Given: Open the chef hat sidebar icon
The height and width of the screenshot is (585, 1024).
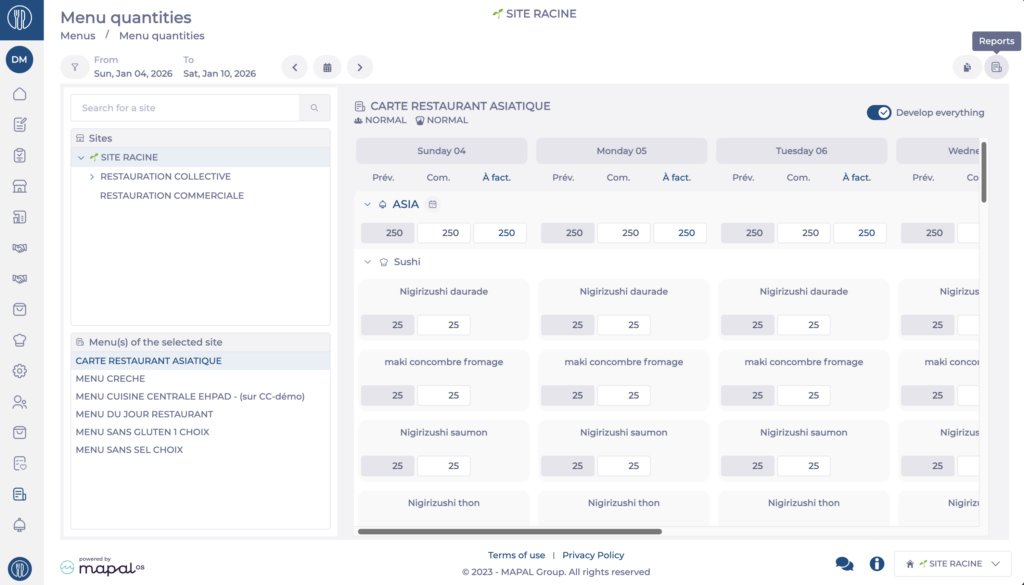Looking at the screenshot, I should [20, 340].
